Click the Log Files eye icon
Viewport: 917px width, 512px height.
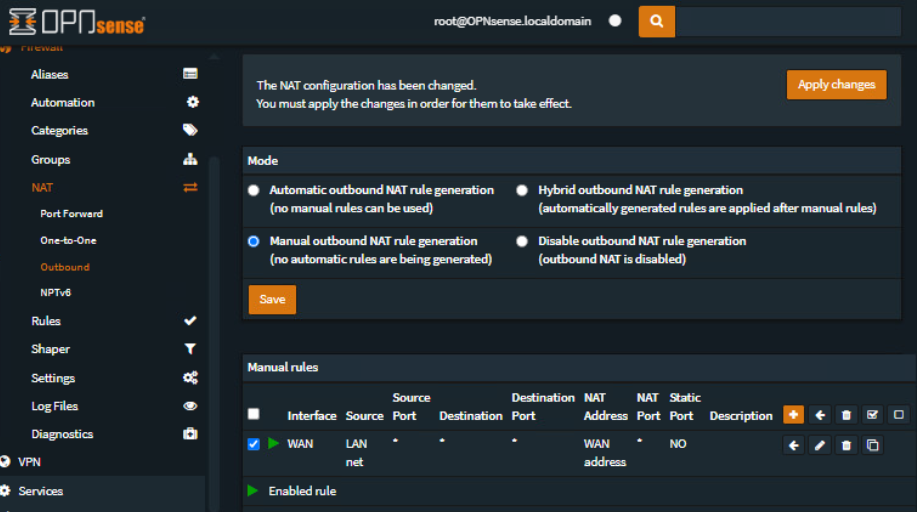(190, 406)
